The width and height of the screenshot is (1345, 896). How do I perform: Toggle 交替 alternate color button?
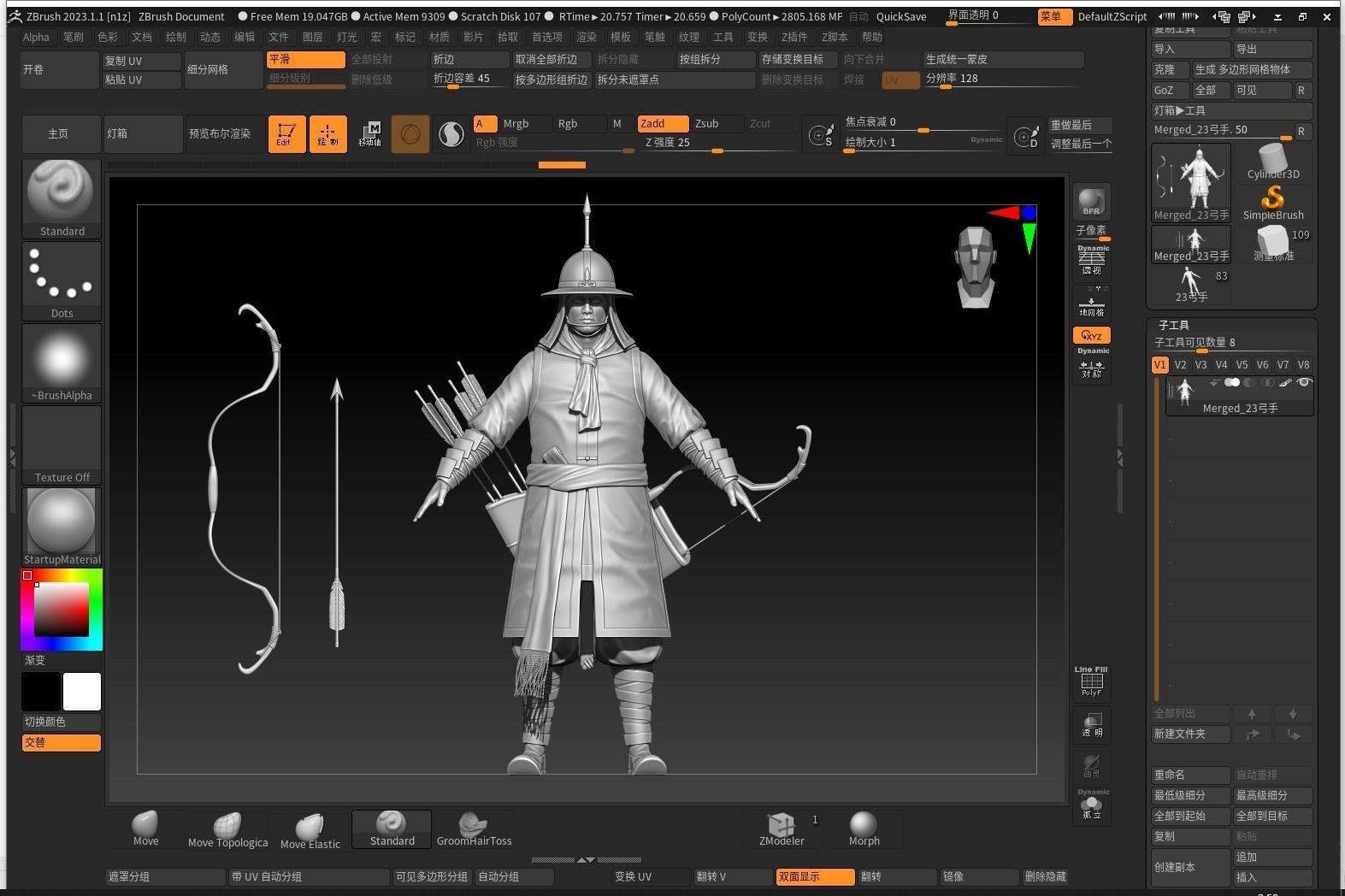tap(62, 743)
